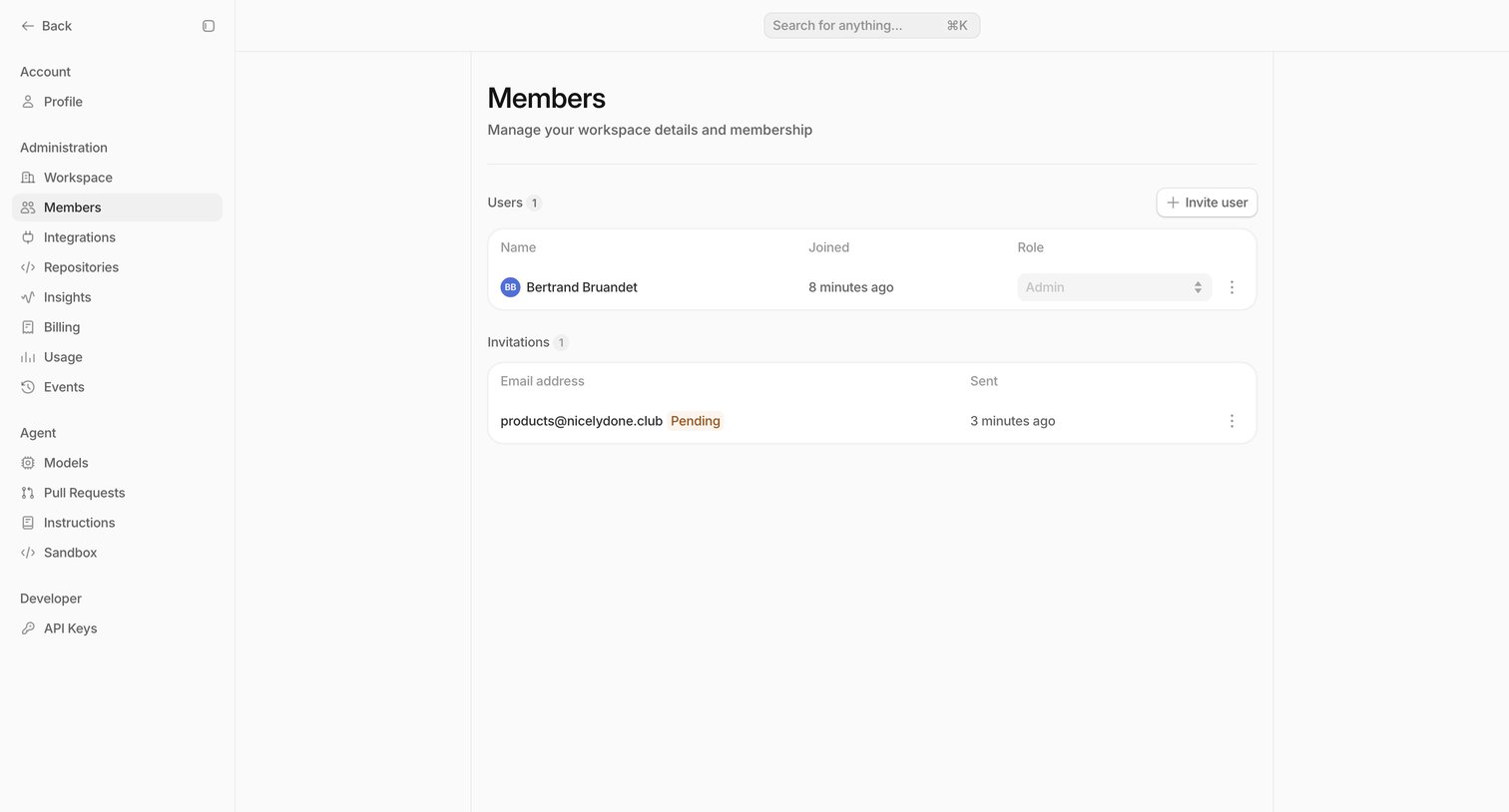Open the Instructions page
Screen dimensions: 1509x812
117,523
